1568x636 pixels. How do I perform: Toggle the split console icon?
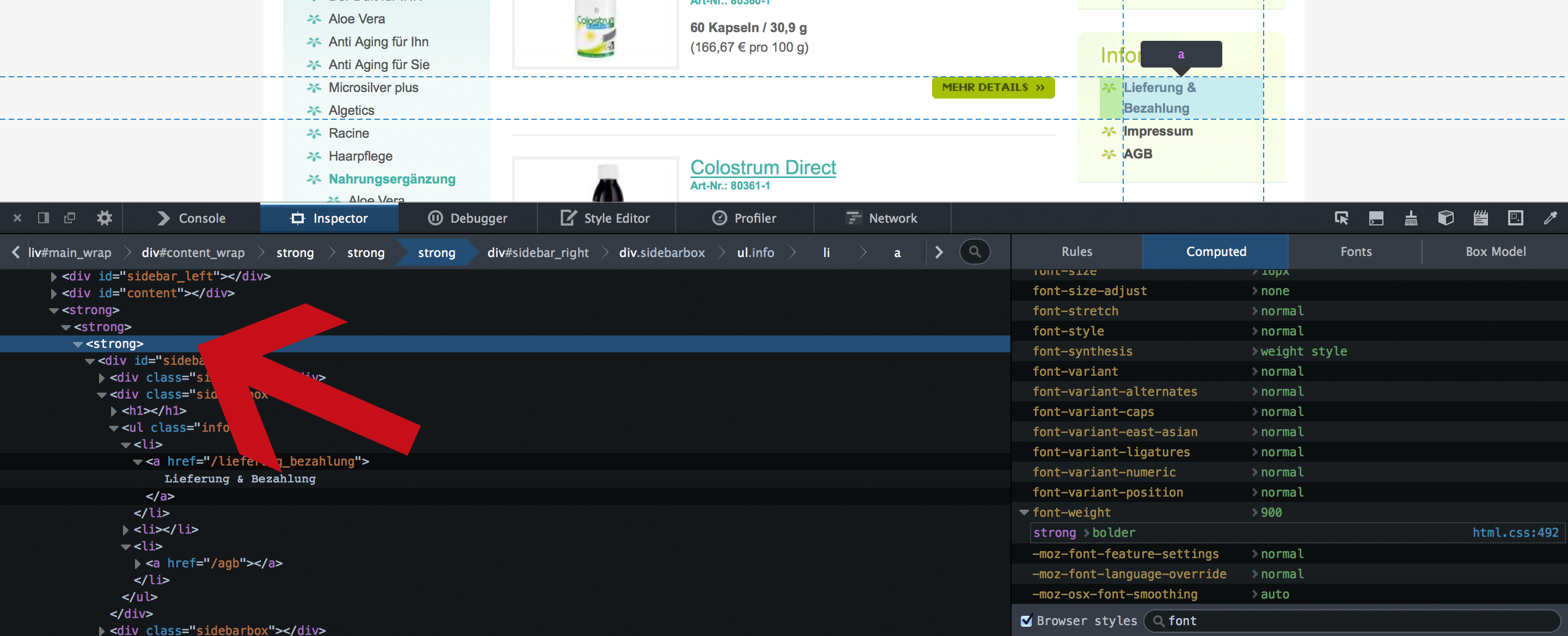coord(1376,218)
